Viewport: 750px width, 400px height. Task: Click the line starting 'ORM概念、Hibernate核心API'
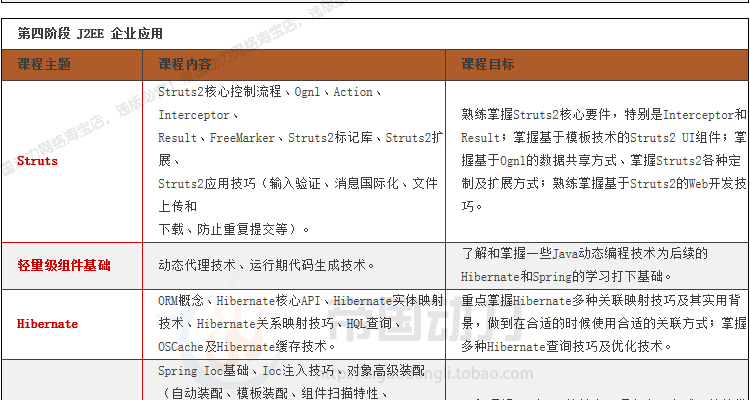click(301, 301)
